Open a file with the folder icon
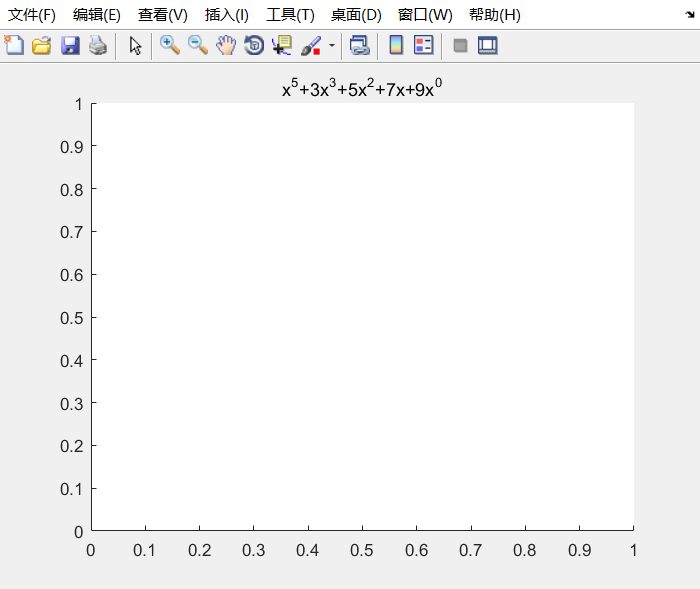 [x=42, y=46]
